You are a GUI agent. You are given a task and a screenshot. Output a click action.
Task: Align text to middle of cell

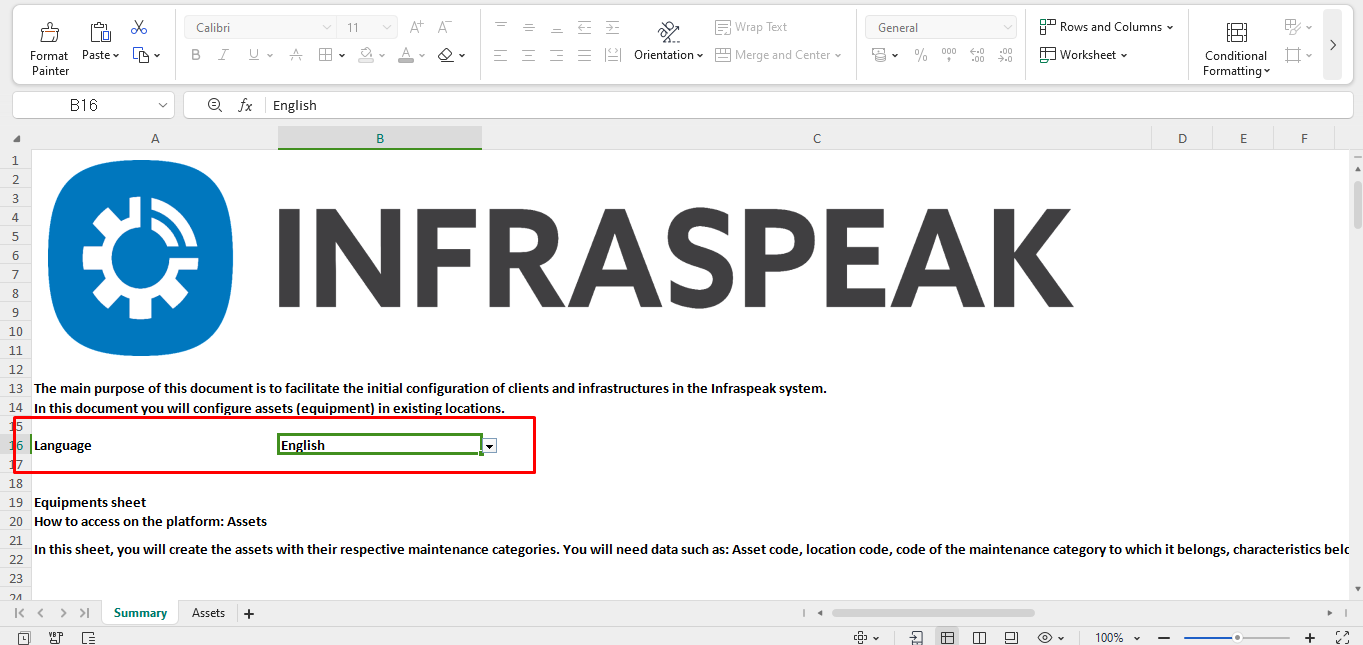click(x=529, y=27)
